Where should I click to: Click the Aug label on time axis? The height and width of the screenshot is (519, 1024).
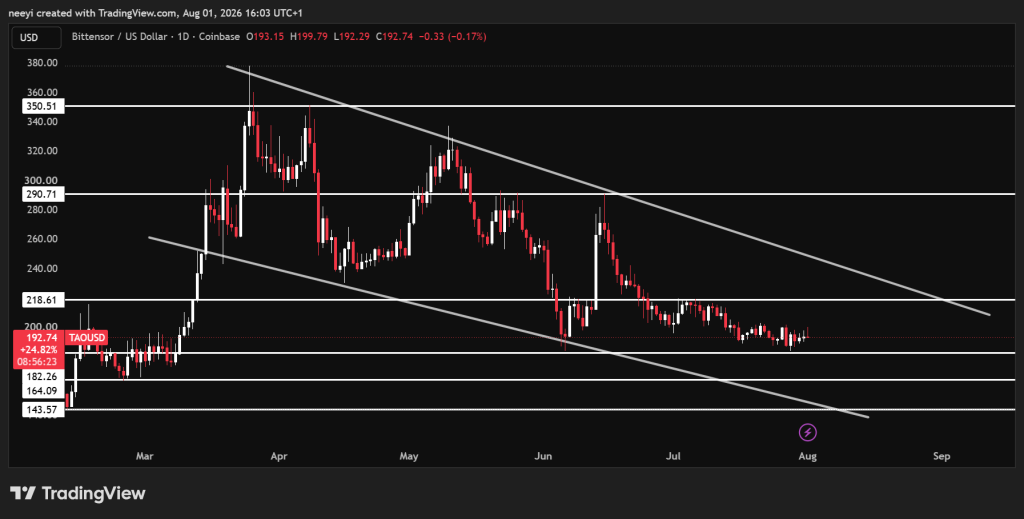(x=808, y=456)
